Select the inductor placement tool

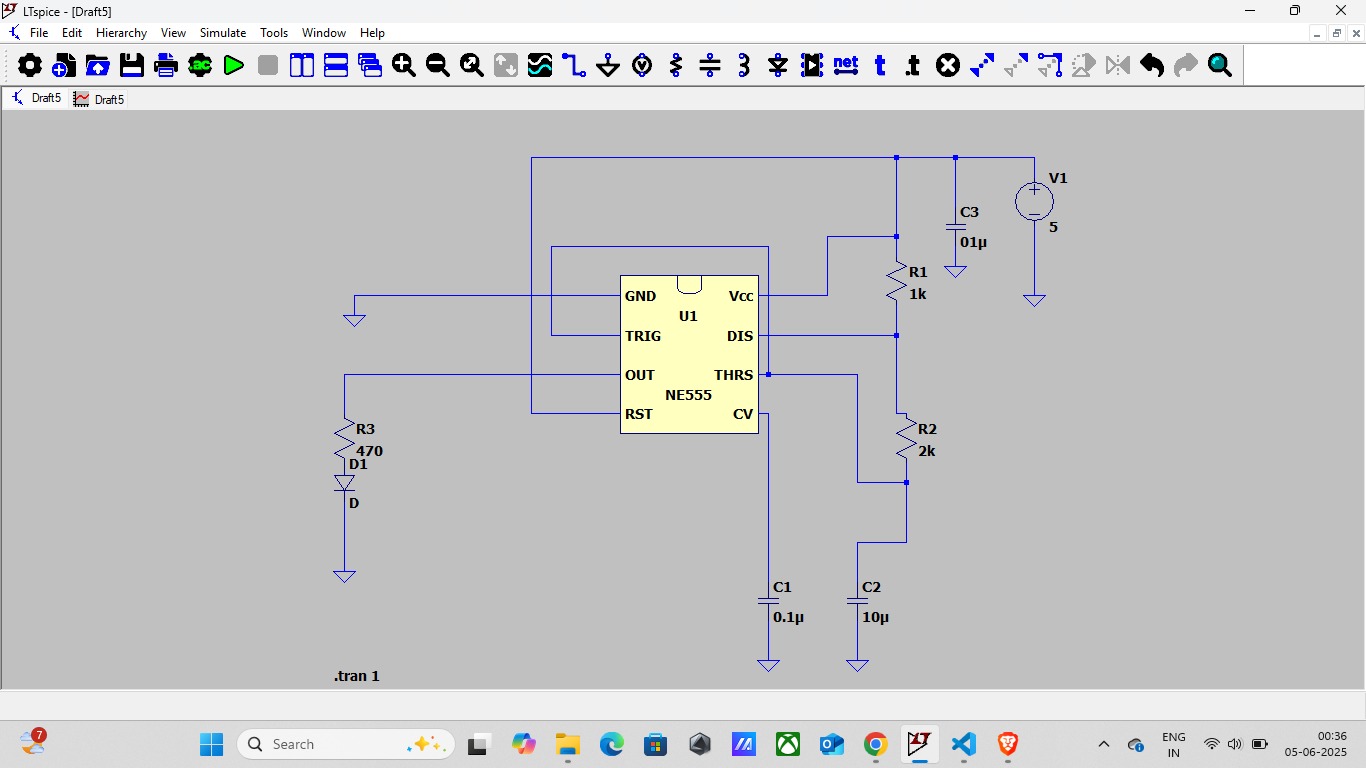(744, 66)
